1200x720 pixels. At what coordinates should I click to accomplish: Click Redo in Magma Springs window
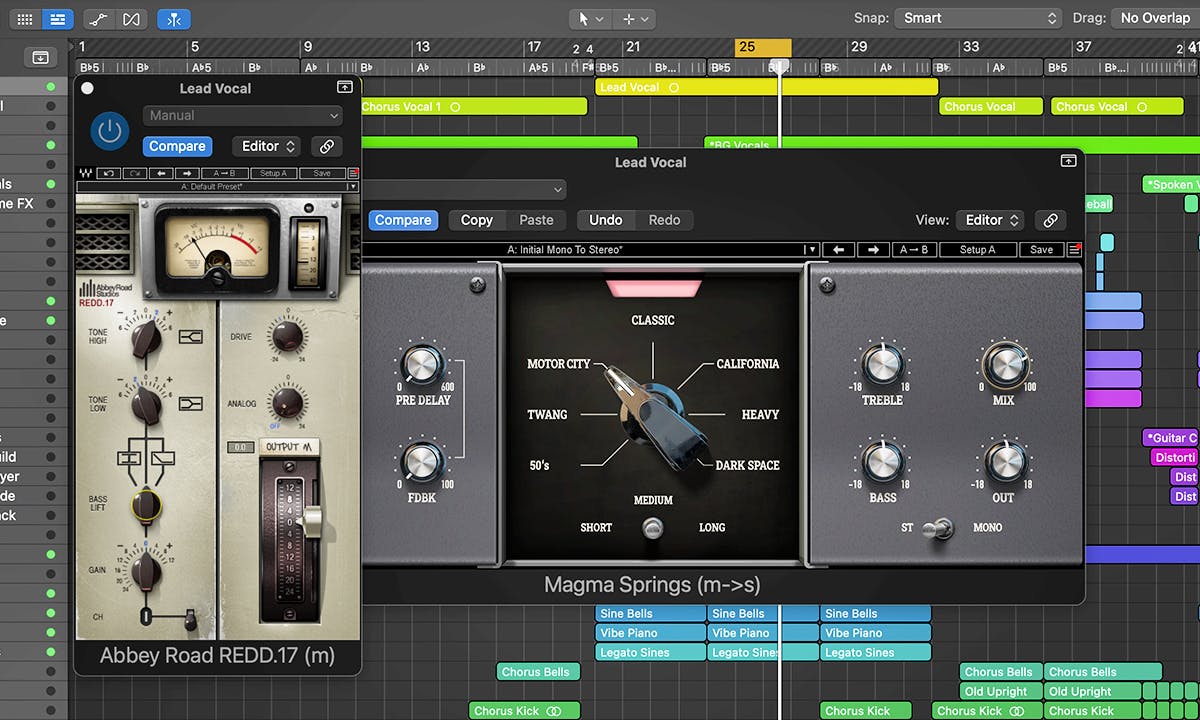pos(664,220)
